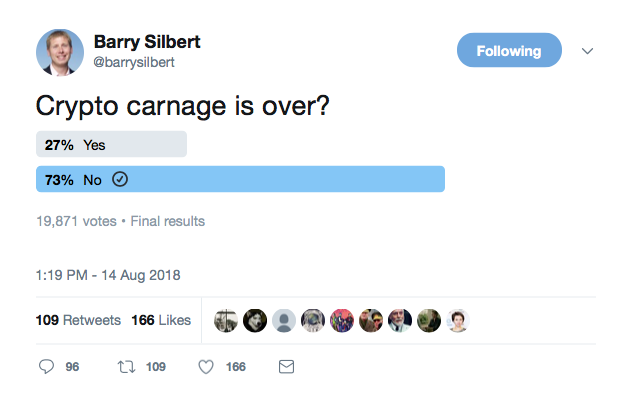Click the 96 replies count
Image resolution: width=634 pixels, height=403 pixels.
point(72,367)
